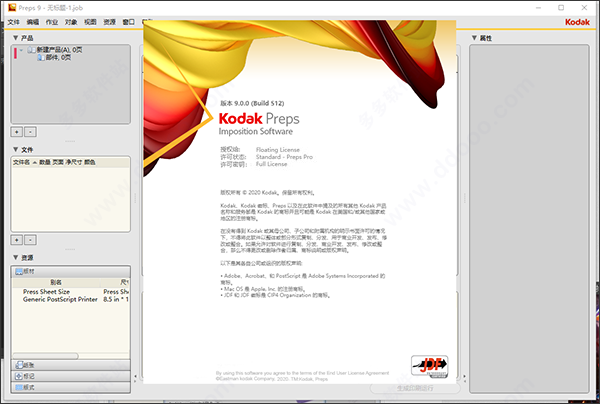
Task: Click the part icon beside 部件
Action: (41, 57)
